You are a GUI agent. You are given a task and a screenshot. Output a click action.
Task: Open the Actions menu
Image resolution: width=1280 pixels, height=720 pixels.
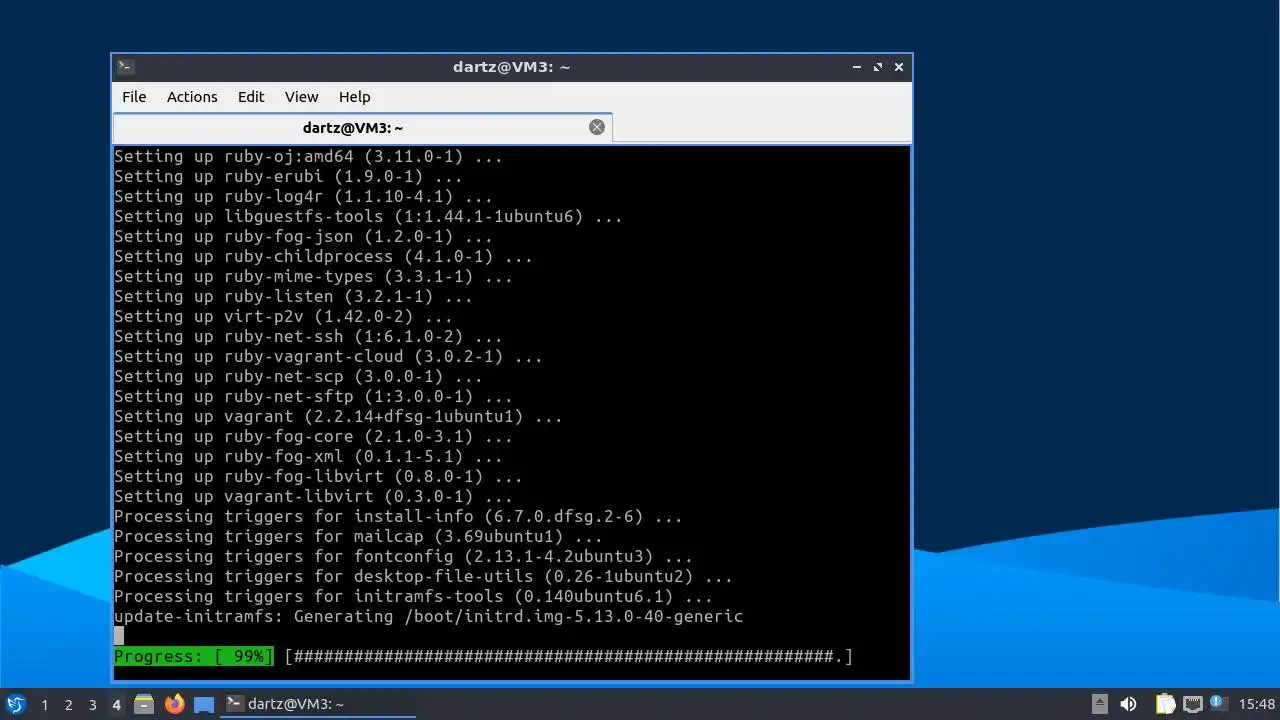[x=192, y=97]
